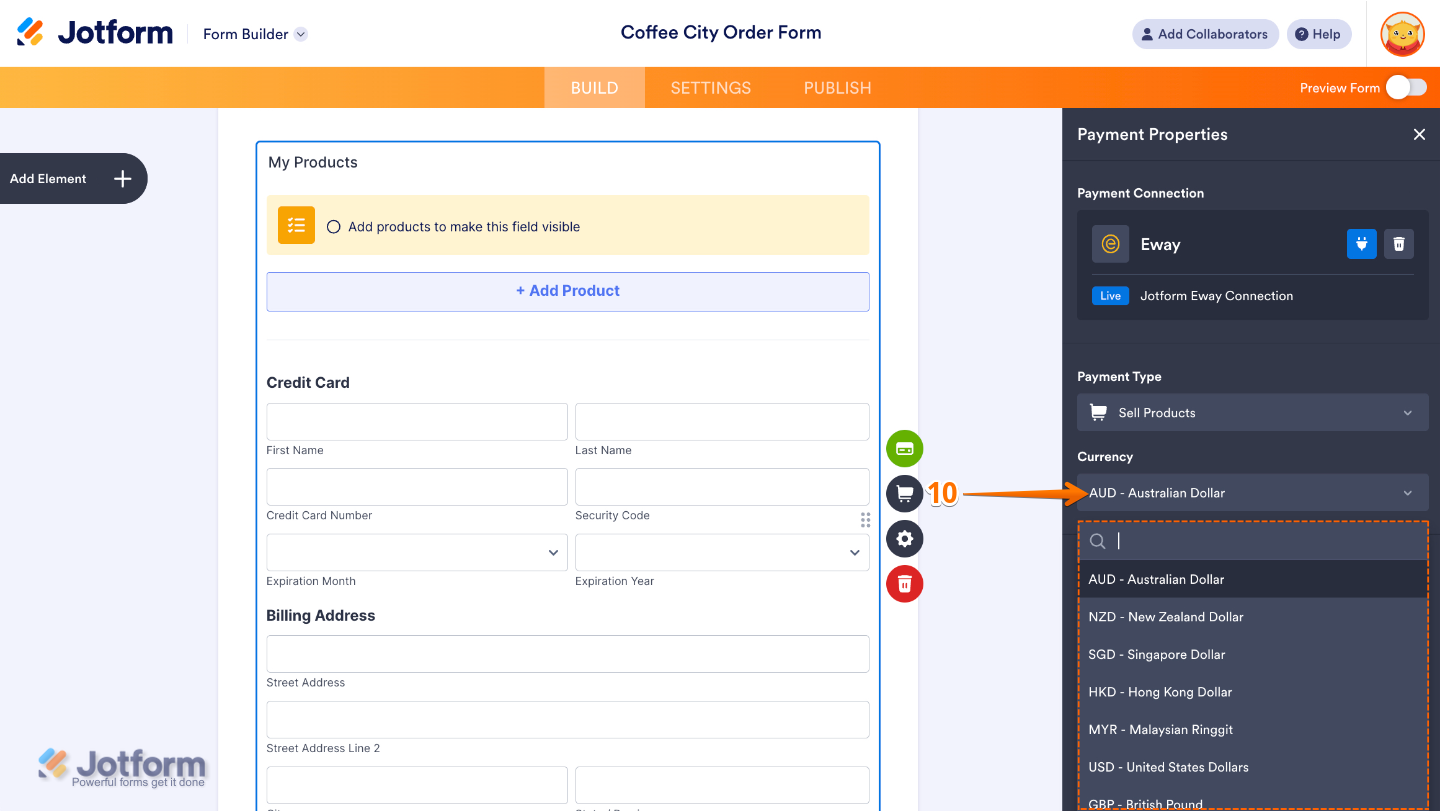The height and width of the screenshot is (811, 1440).
Task: Choose NZD - New Zealand Dollar
Action: pos(1253,617)
